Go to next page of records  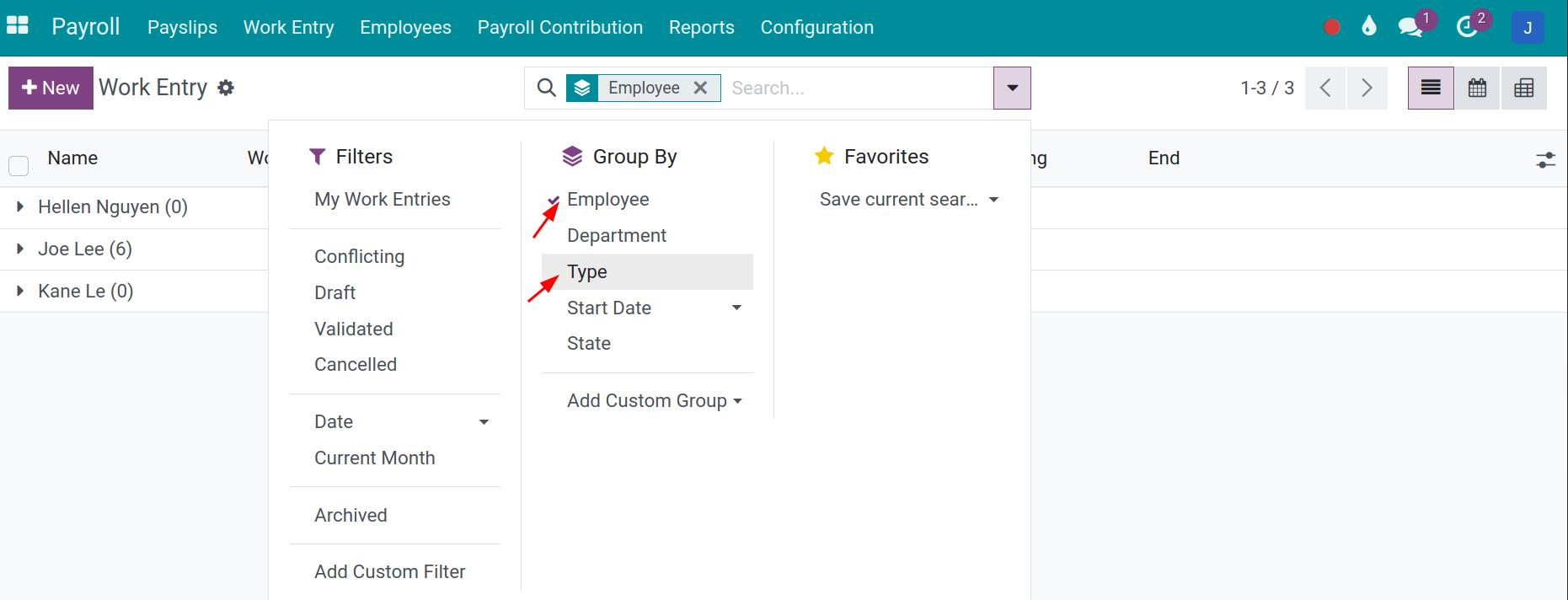[x=1367, y=88]
